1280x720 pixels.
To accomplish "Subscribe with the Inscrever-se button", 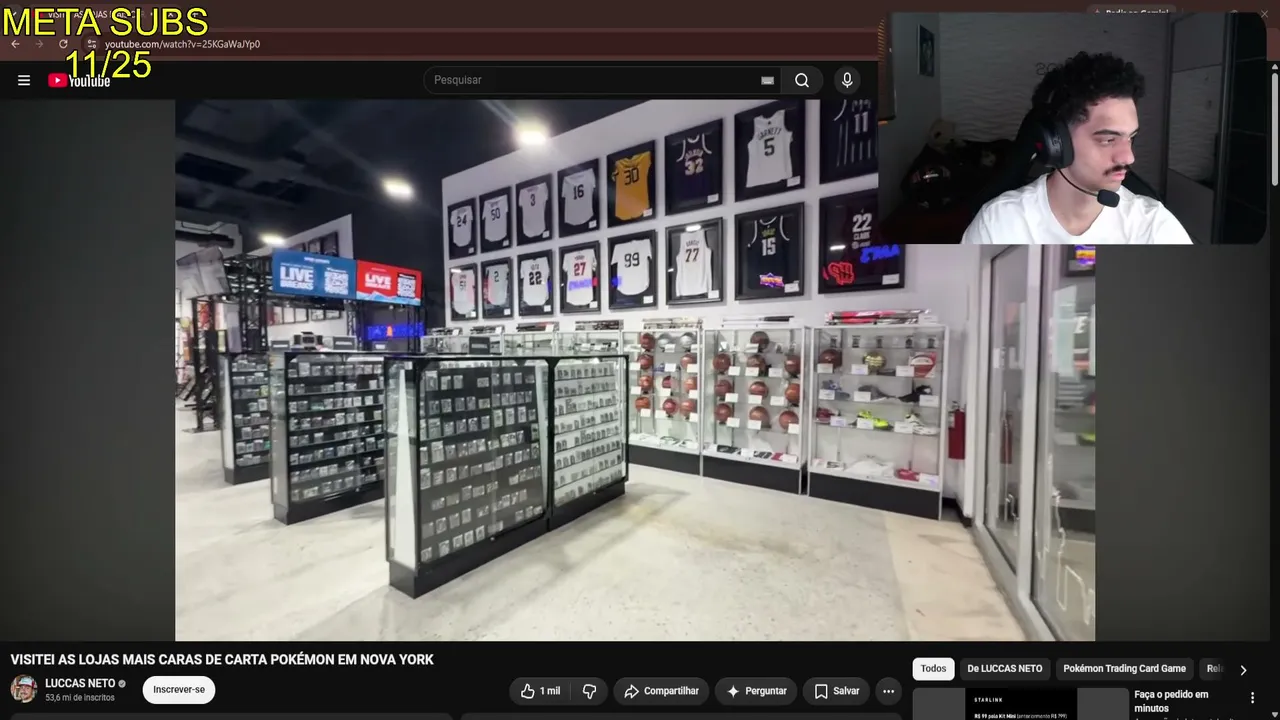I will (179, 690).
